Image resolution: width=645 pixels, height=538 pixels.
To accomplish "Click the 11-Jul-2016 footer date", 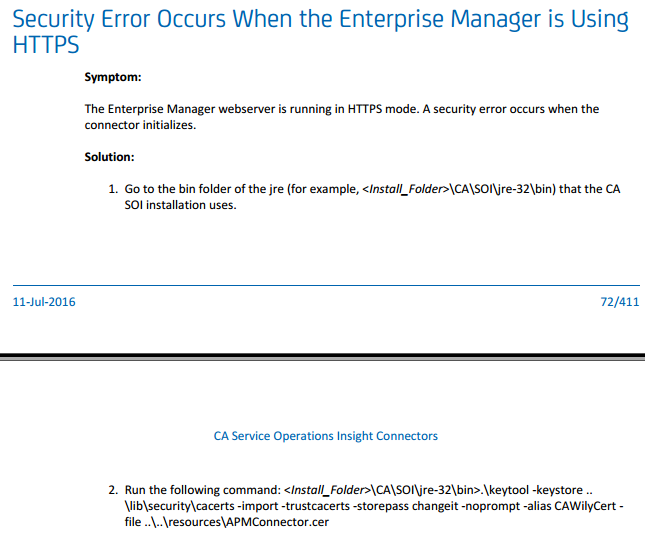I will point(44,302).
